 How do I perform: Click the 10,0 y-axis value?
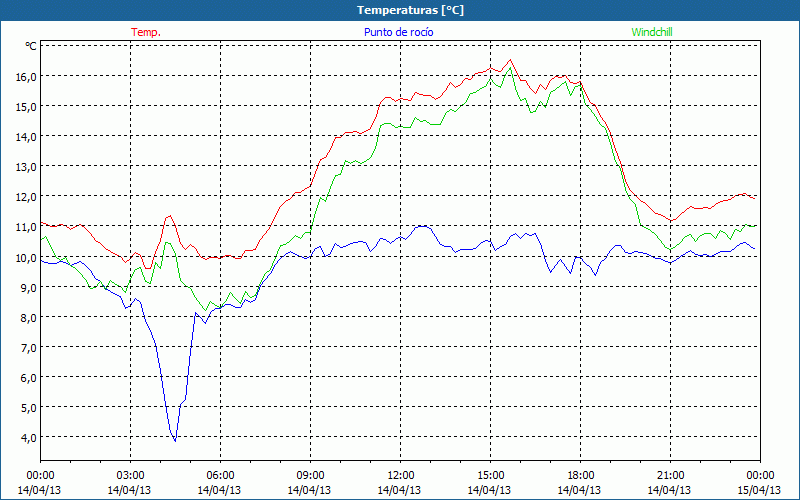tap(26, 257)
